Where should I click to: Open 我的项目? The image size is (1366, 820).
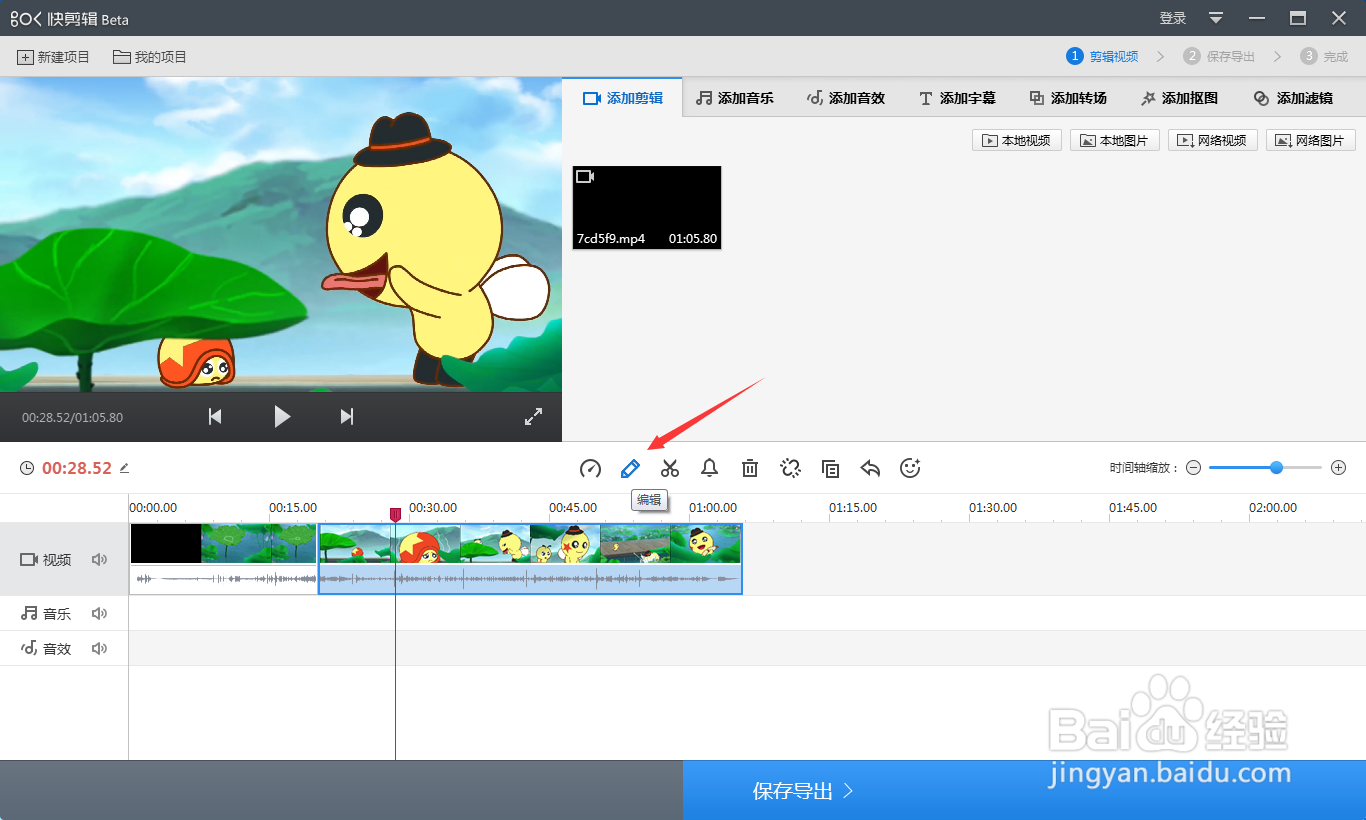click(x=150, y=57)
